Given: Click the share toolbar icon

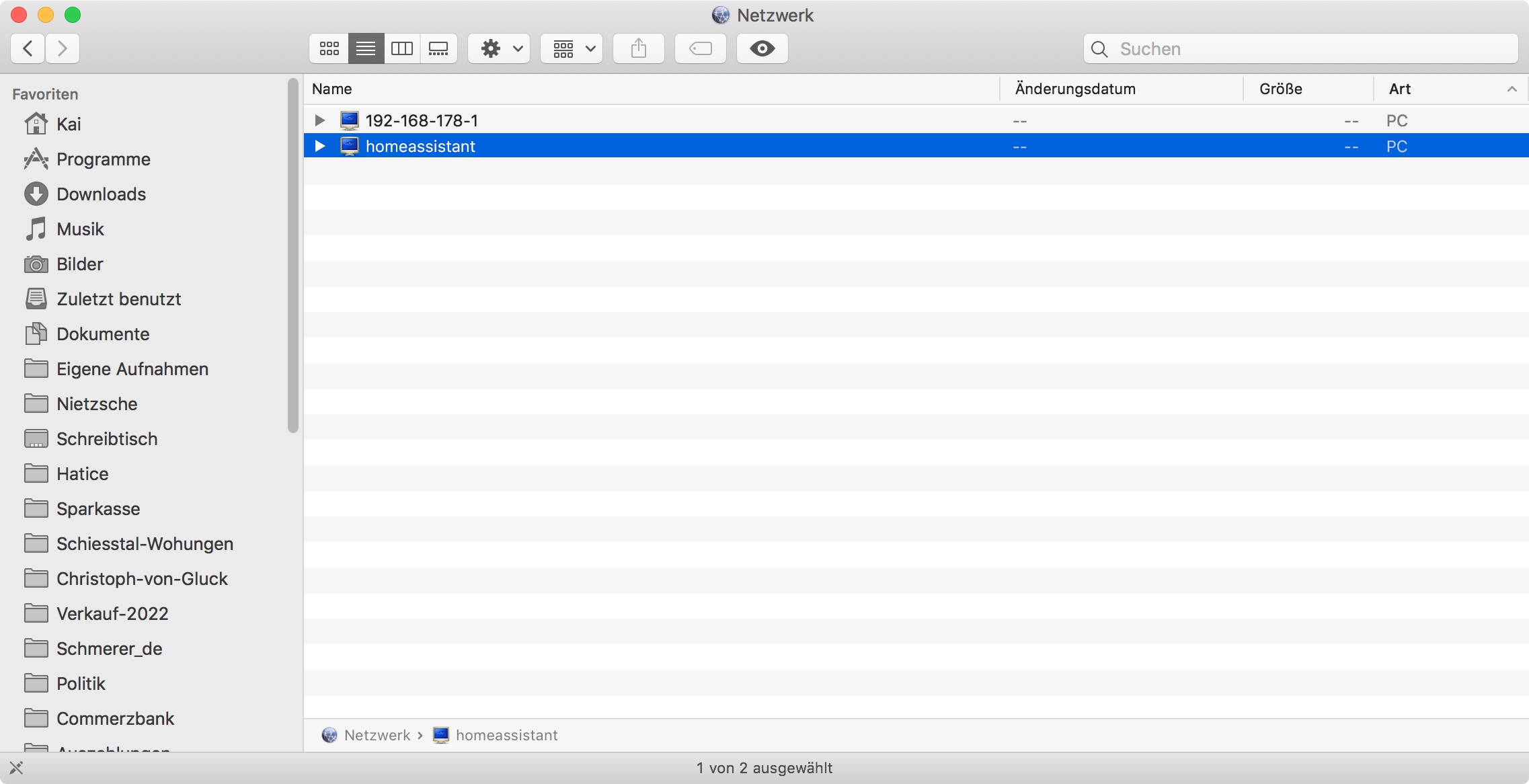Looking at the screenshot, I should tap(639, 48).
